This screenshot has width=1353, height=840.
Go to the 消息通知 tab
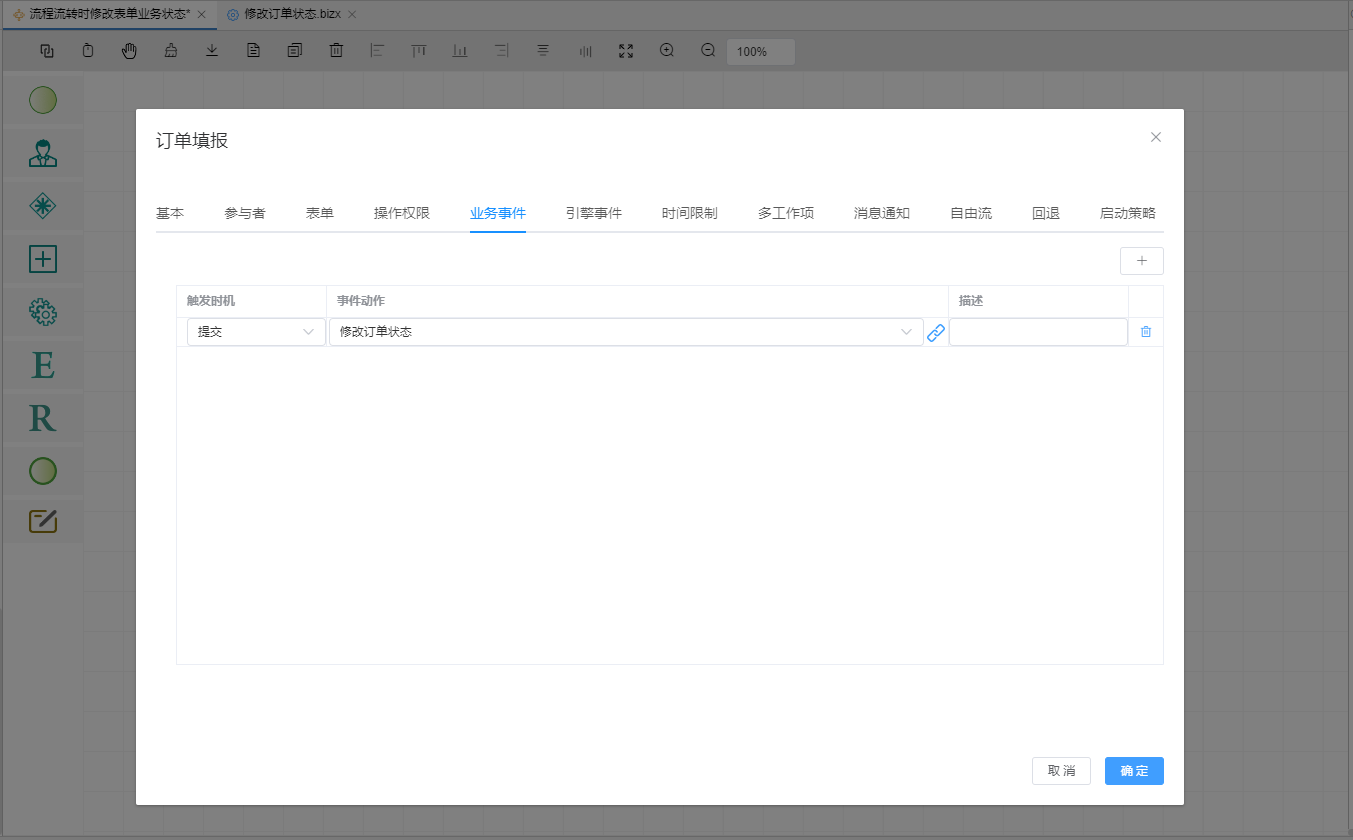pos(882,213)
